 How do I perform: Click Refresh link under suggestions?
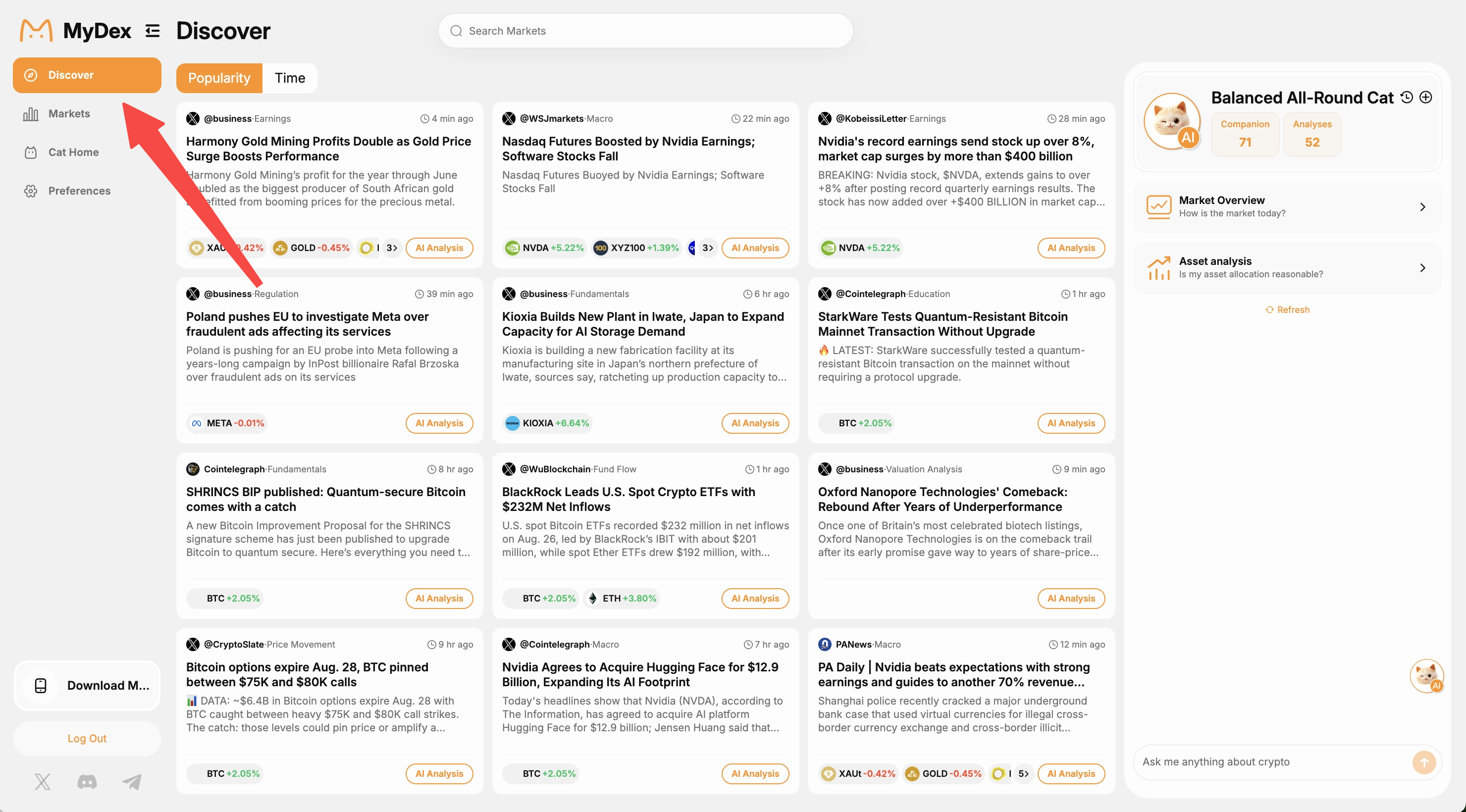click(x=1287, y=310)
